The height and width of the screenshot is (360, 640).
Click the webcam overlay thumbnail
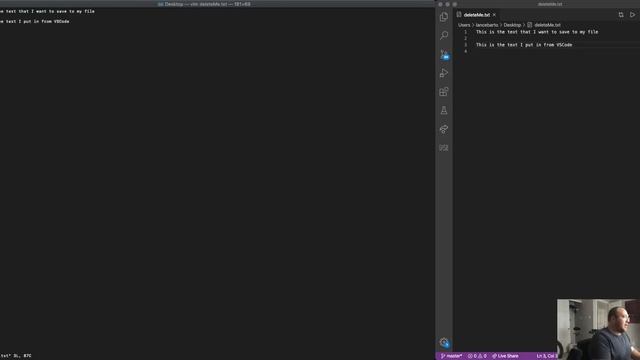click(x=598, y=329)
